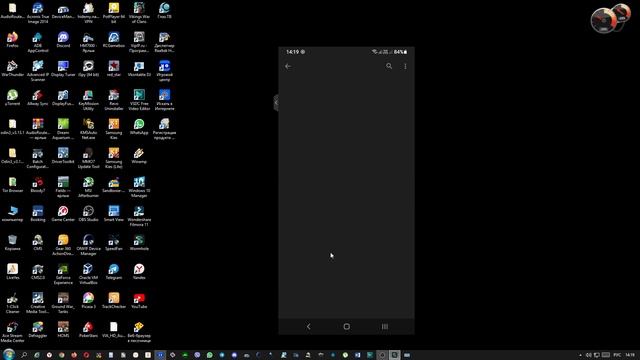The image size is (640, 360).
Task: Select the Smart View desktop shortcut
Action: click(x=114, y=214)
